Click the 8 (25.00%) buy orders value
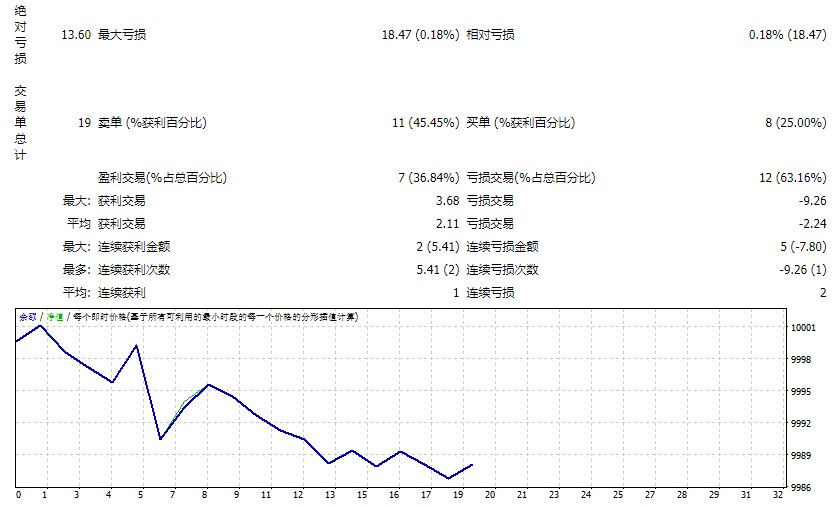Viewport: 837px width, 505px height. (x=796, y=123)
